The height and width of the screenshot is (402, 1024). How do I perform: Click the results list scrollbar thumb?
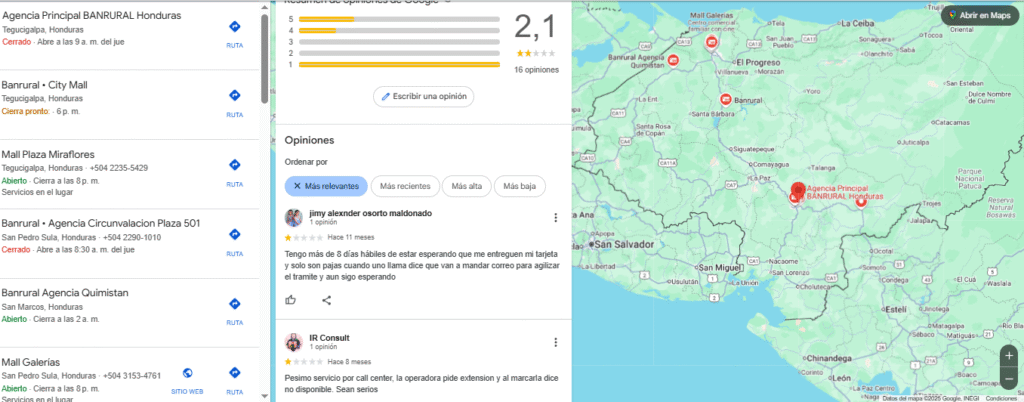coord(264,59)
